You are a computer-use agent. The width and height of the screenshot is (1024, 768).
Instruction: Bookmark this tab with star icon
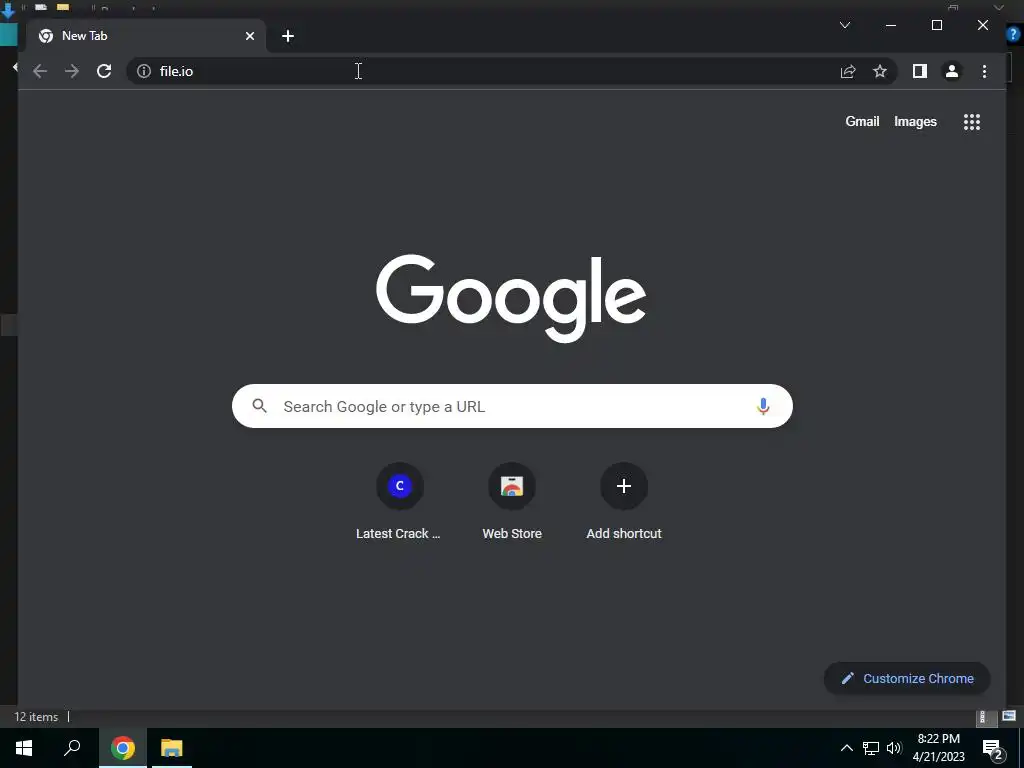click(x=880, y=71)
